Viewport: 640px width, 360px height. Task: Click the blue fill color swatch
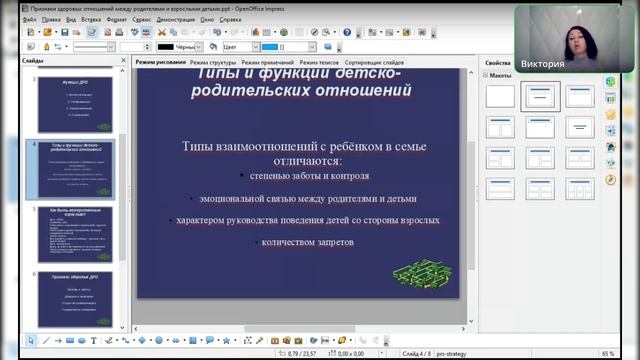pyautogui.click(x=270, y=47)
